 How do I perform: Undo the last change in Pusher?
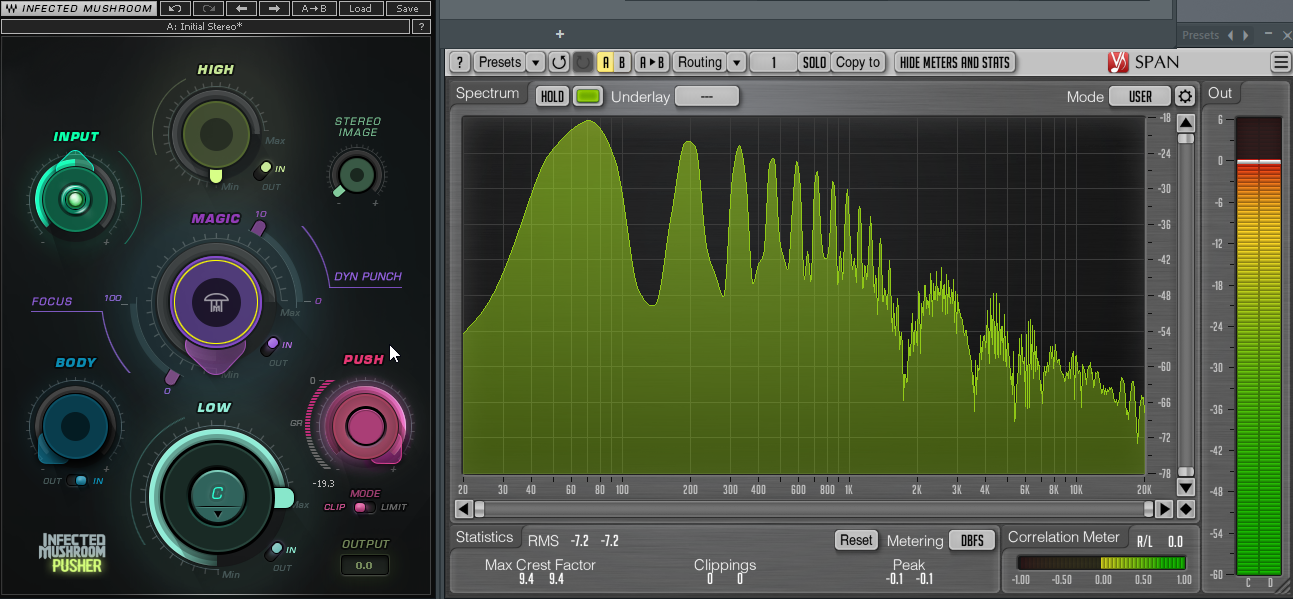(x=174, y=9)
